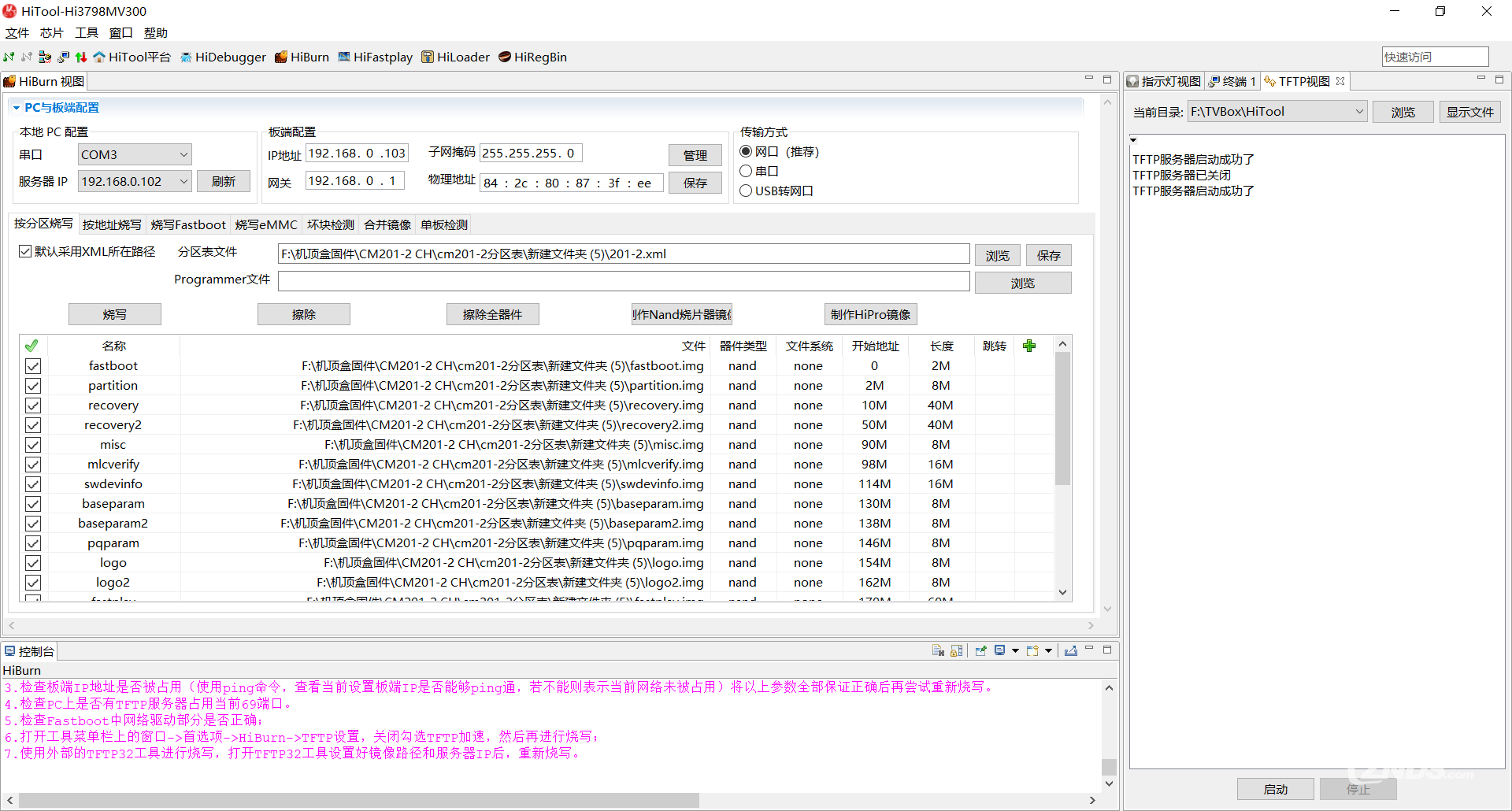Click the terminal toolbar icon with the monitor
The width and height of the screenshot is (1512, 811).
63,57
